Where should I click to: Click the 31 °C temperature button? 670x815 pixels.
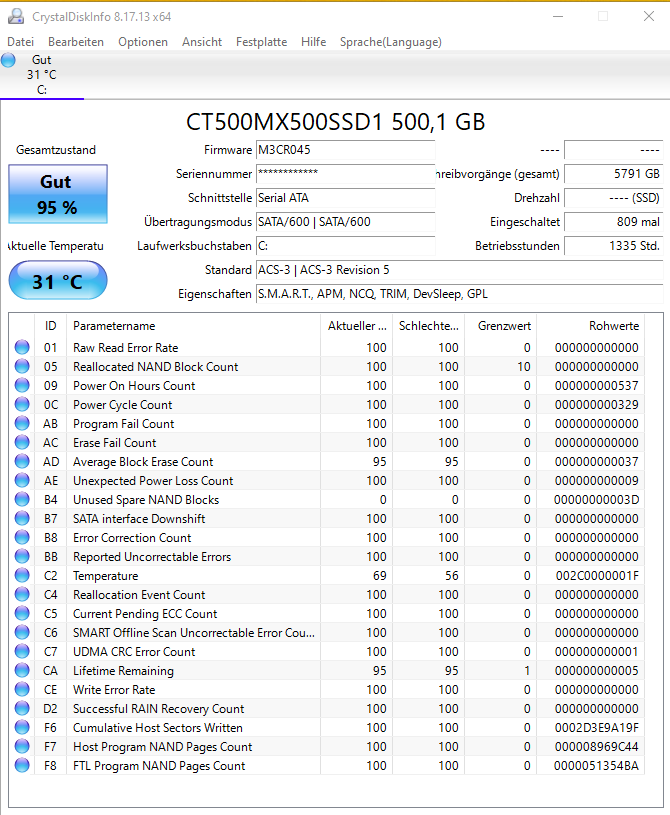coord(58,281)
